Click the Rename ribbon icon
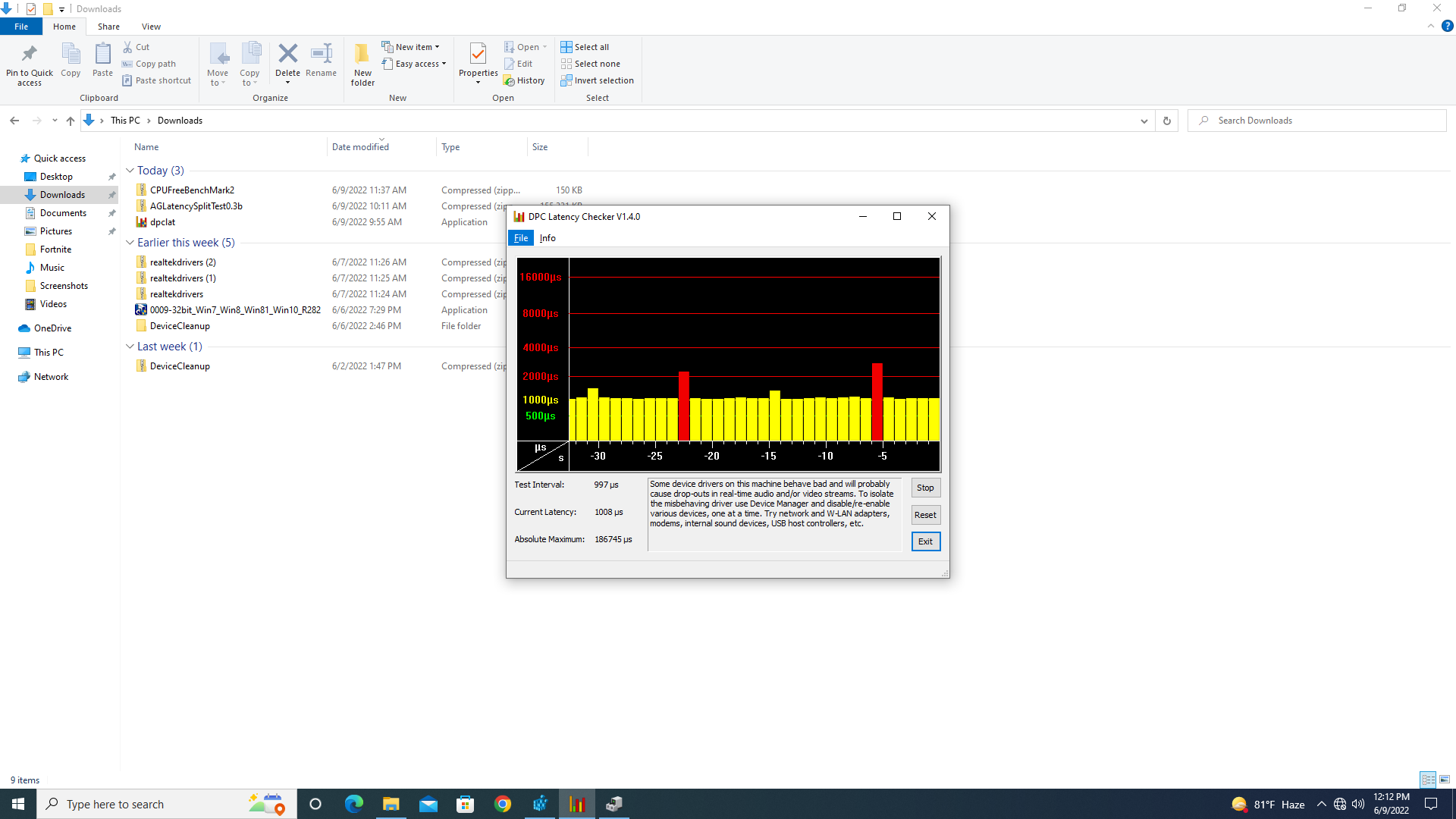This screenshot has height=819, width=1456. (322, 53)
